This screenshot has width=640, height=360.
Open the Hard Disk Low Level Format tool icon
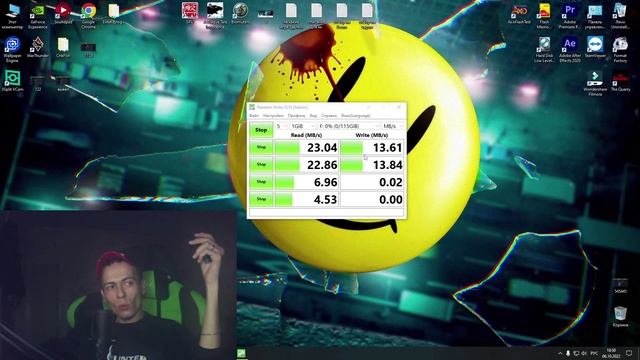click(x=544, y=49)
